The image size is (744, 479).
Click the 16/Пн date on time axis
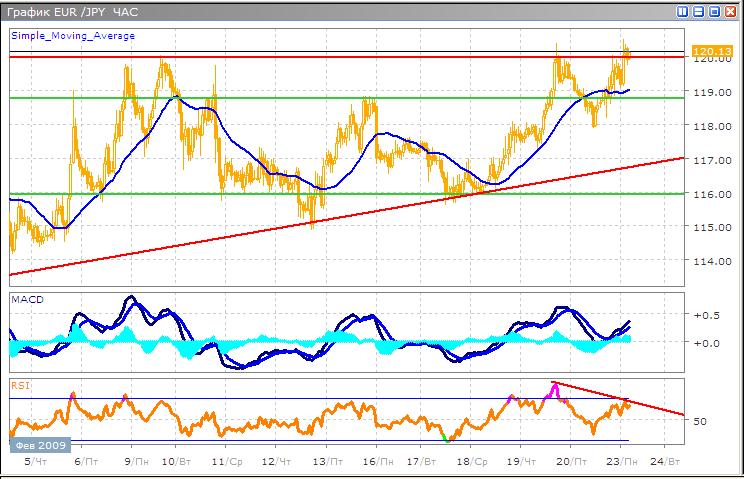pos(376,462)
